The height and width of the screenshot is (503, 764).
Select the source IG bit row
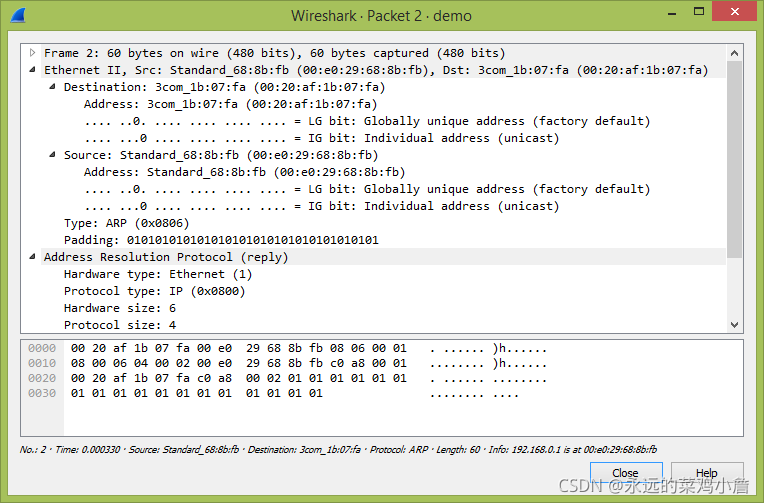coord(322,206)
